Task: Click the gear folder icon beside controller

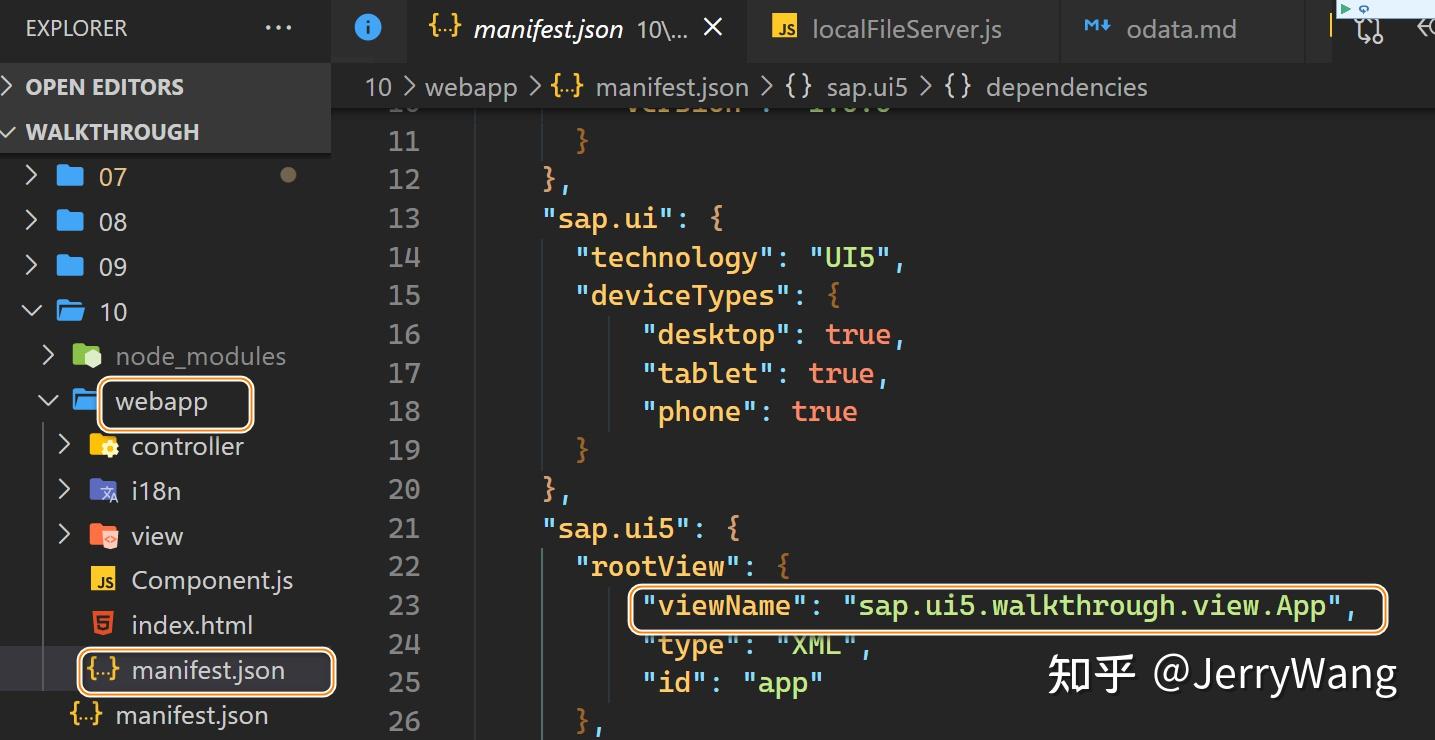Action: (105, 446)
